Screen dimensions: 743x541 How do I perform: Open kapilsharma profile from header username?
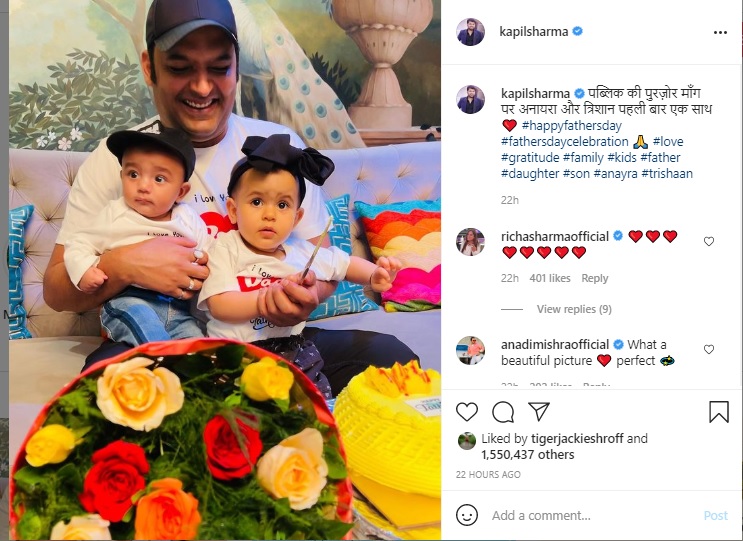click(x=534, y=32)
